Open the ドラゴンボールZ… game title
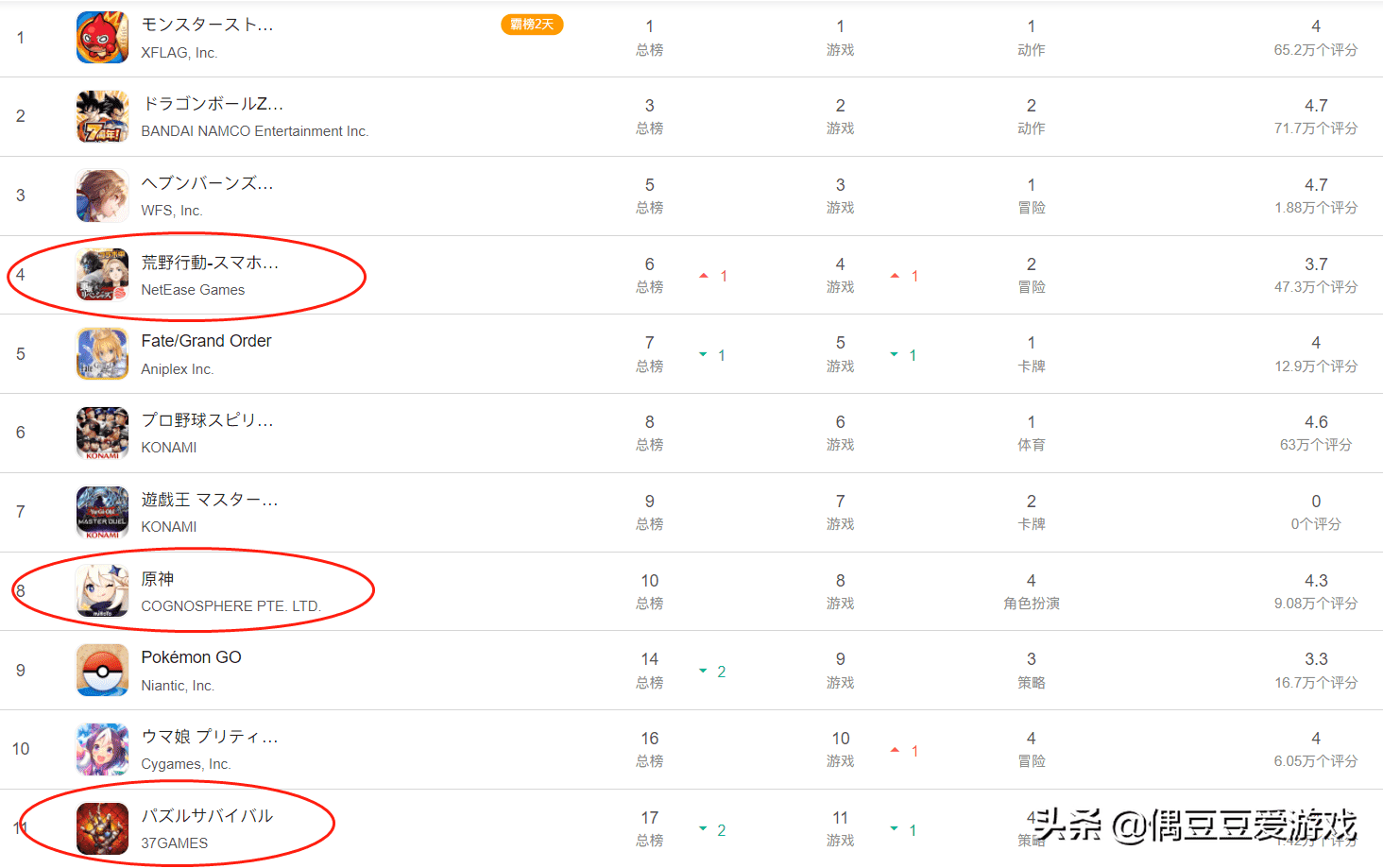Screen dimensions: 1383x868 tap(212, 104)
